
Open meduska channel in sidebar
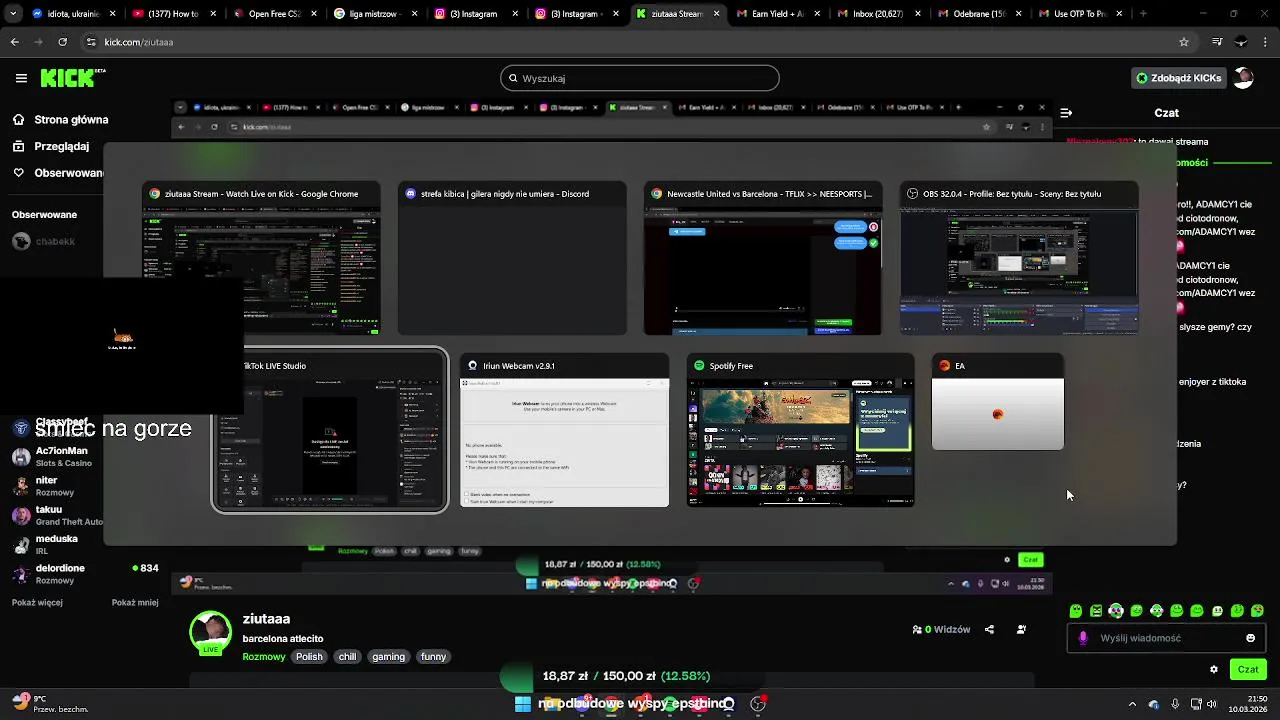[x=58, y=544]
